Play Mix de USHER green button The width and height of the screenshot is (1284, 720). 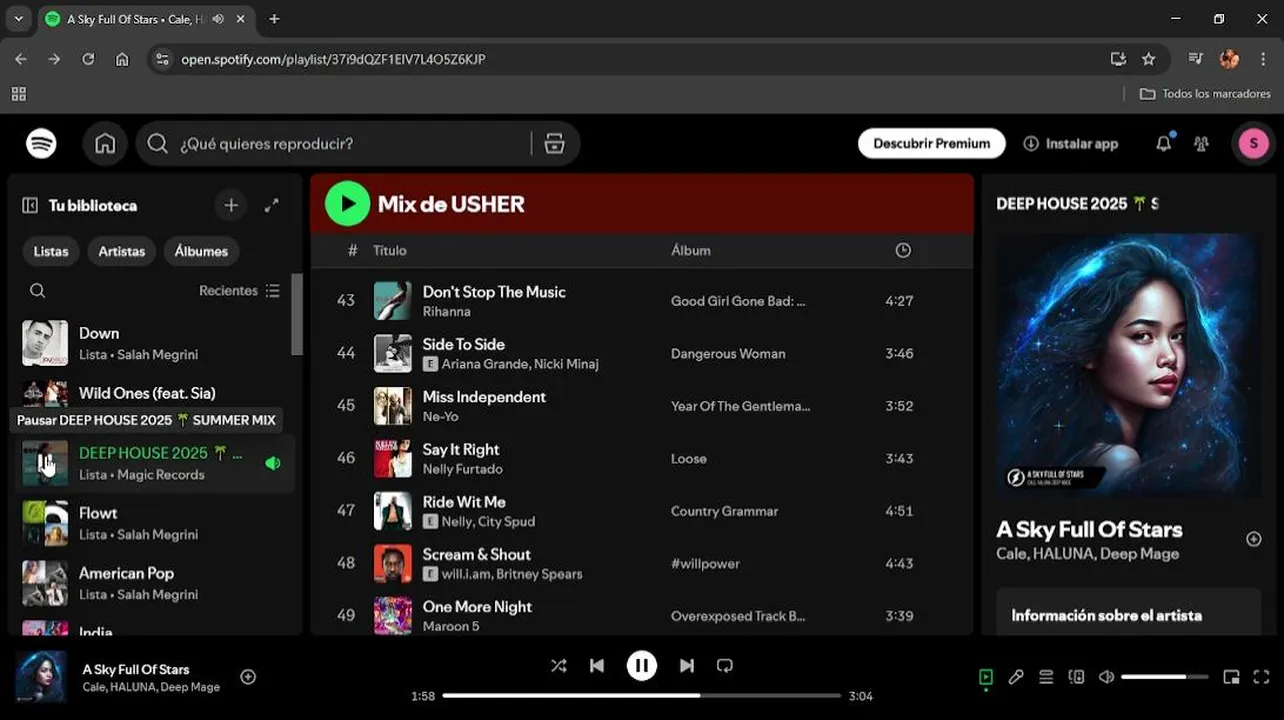coord(347,204)
